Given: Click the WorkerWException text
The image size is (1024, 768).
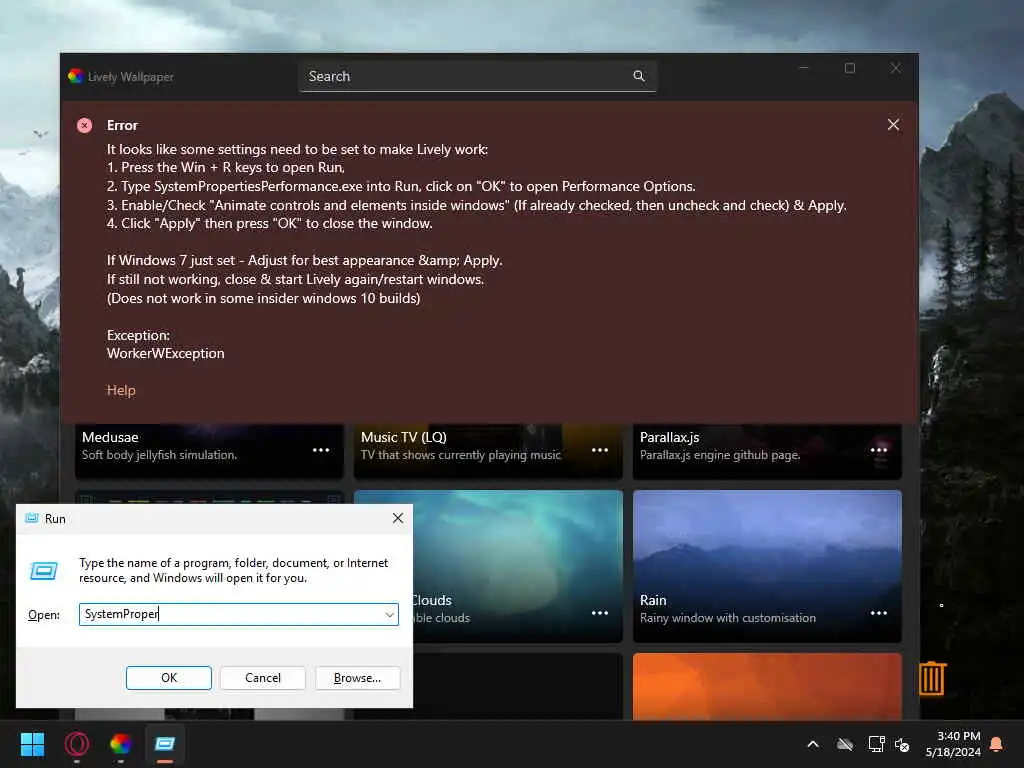Looking at the screenshot, I should point(165,353).
